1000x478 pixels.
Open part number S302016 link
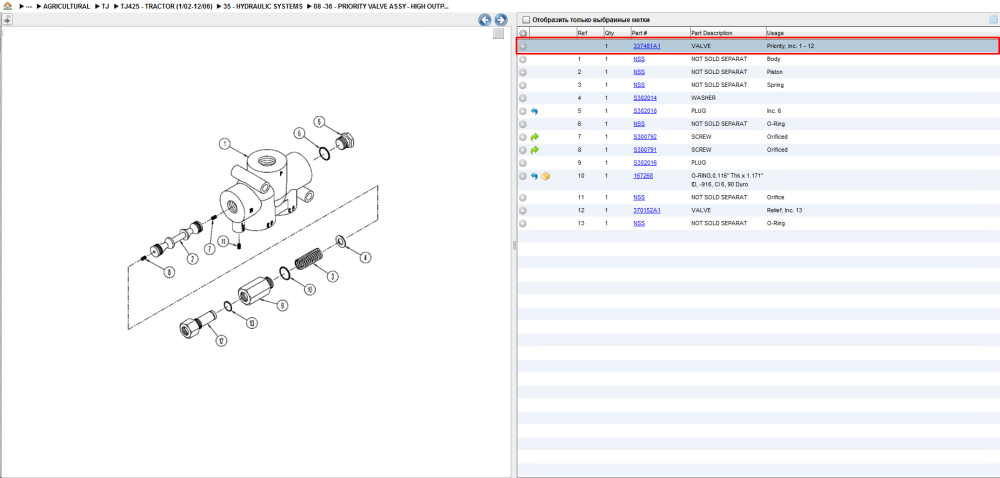(645, 163)
